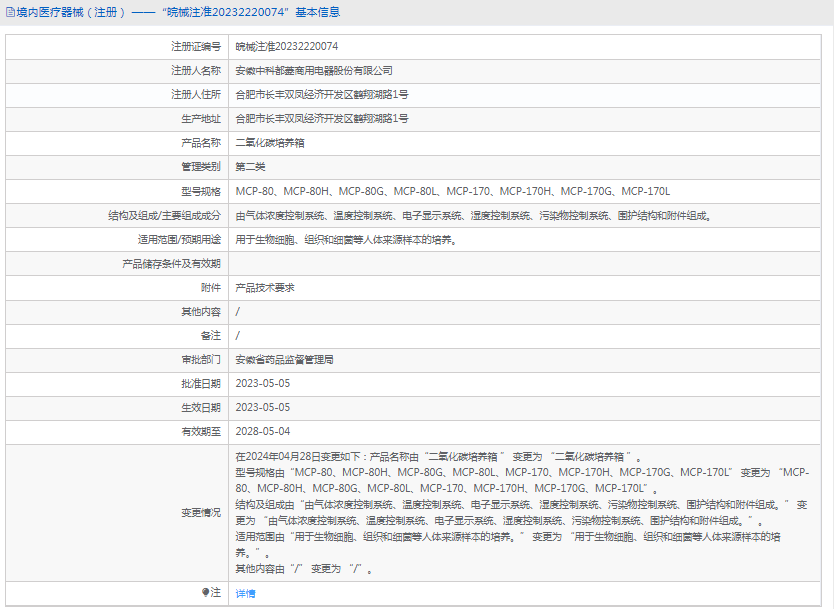The image size is (834, 609).
Task: Select the 产品储存条件及有效期 label
Action: [171, 264]
